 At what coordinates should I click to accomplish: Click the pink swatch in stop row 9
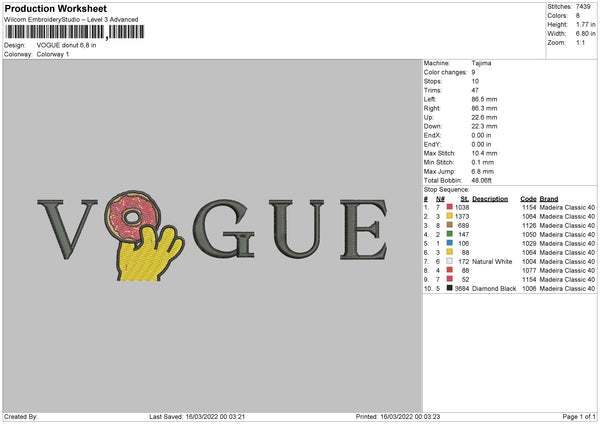[450, 279]
